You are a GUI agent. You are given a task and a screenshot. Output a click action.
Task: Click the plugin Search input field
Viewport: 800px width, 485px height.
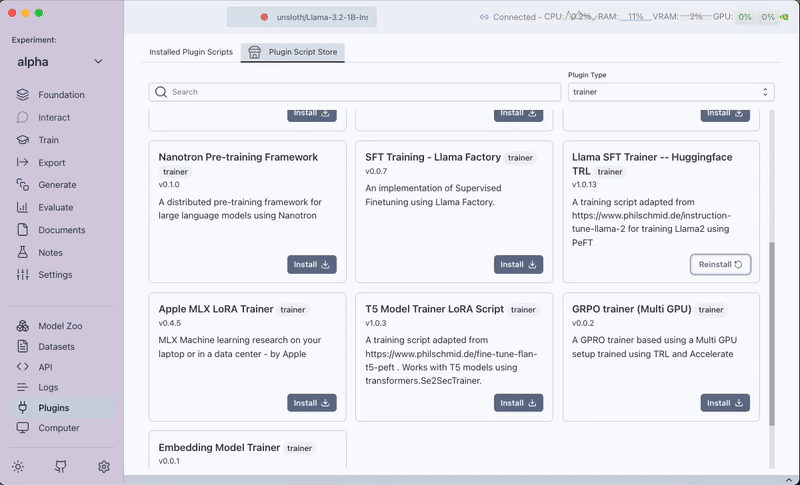pyautogui.click(x=355, y=92)
